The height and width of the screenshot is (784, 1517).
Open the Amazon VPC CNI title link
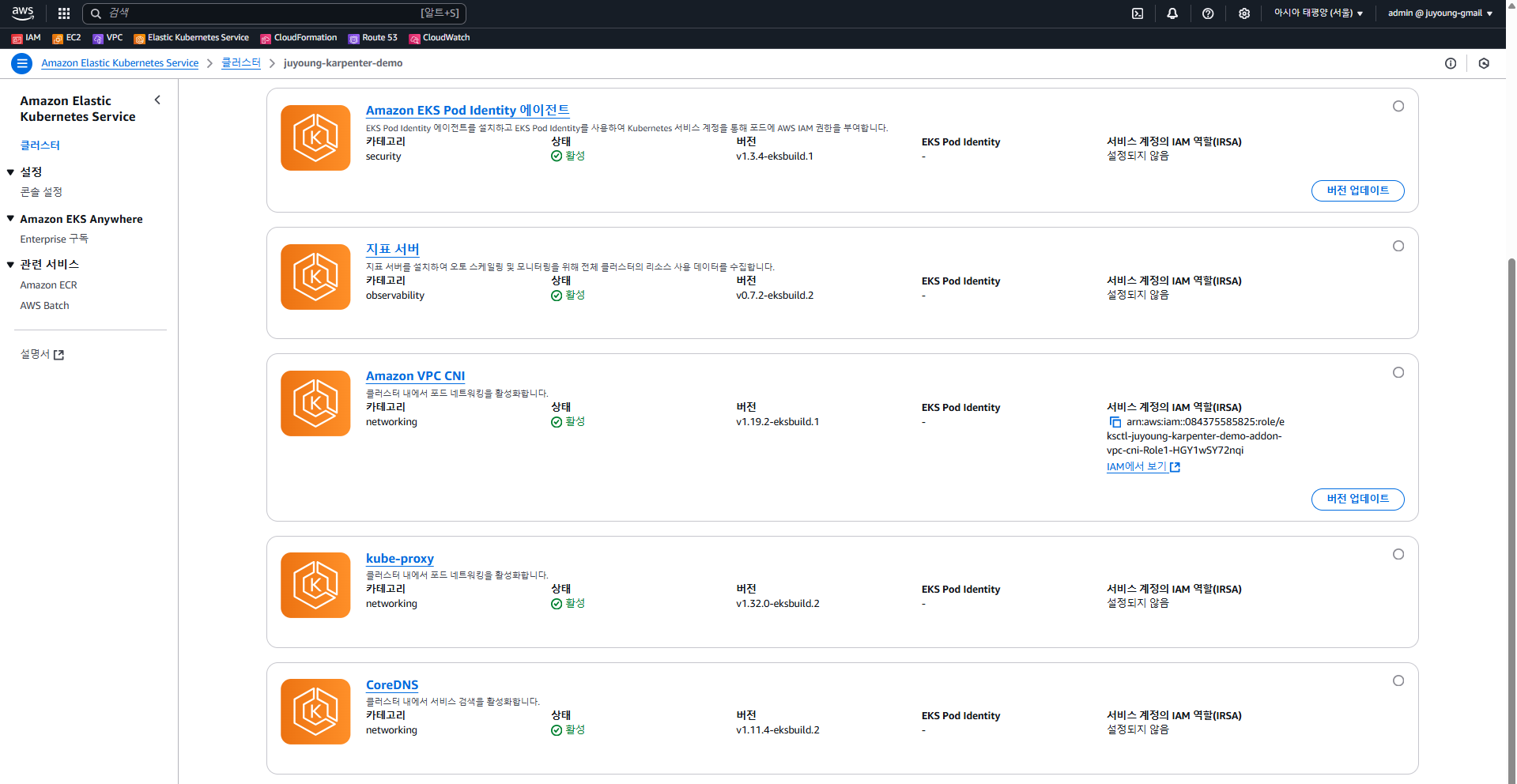(416, 376)
